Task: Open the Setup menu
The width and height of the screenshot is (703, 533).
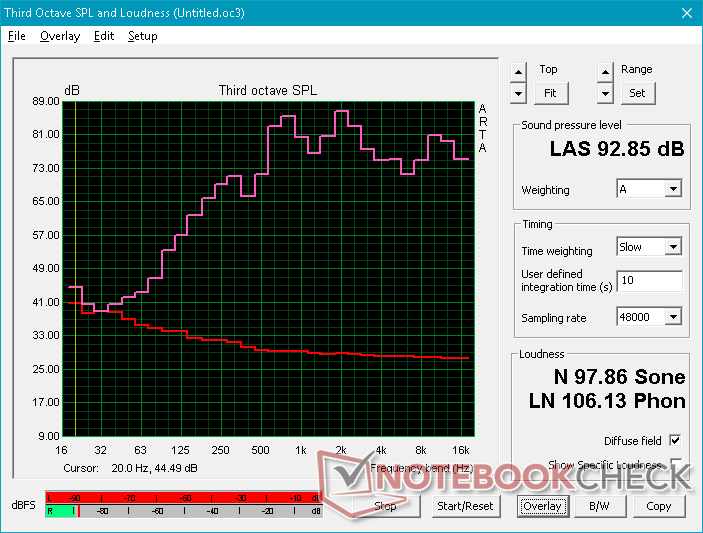Action: (x=143, y=36)
